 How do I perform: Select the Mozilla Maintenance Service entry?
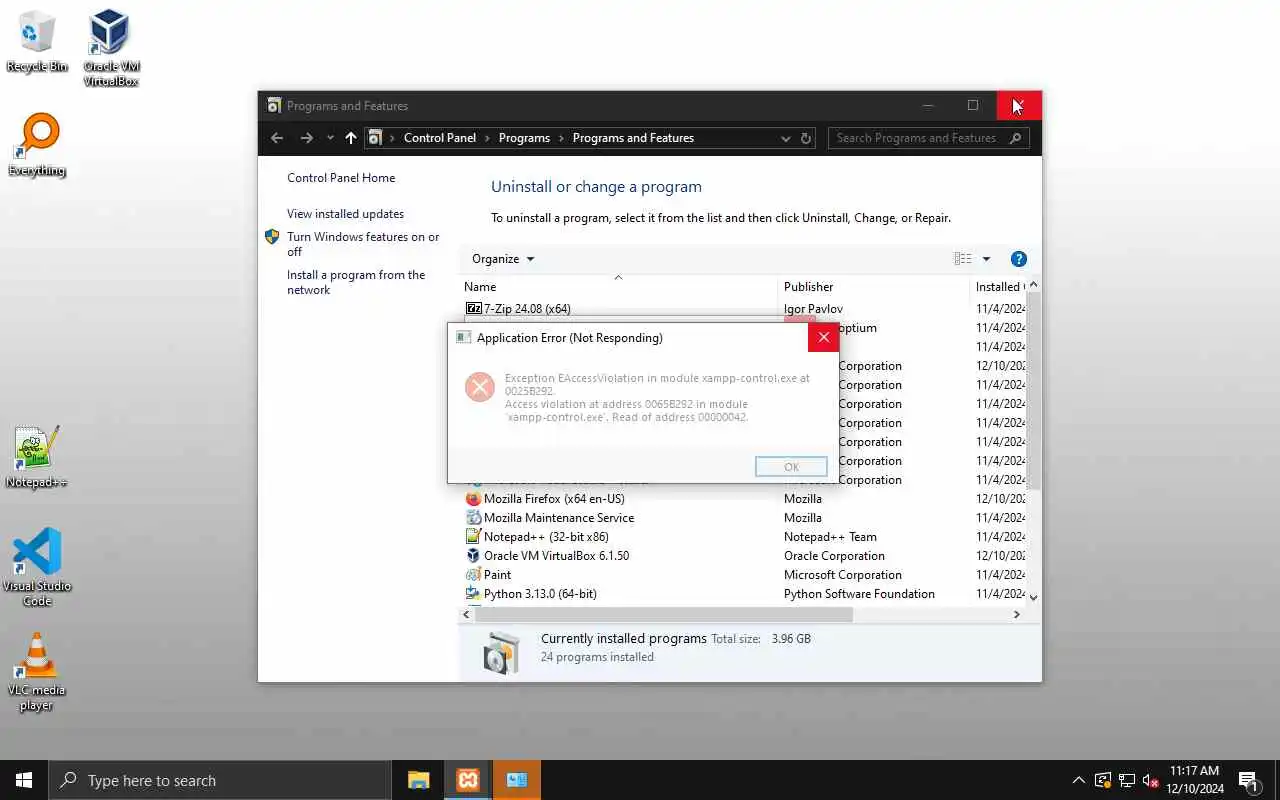[x=550, y=518]
